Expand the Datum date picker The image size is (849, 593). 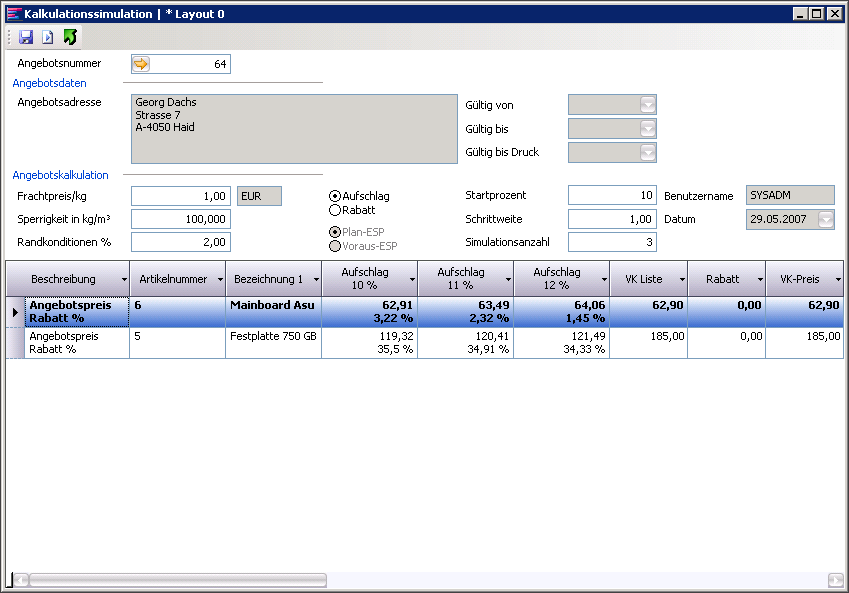pyautogui.click(x=825, y=220)
